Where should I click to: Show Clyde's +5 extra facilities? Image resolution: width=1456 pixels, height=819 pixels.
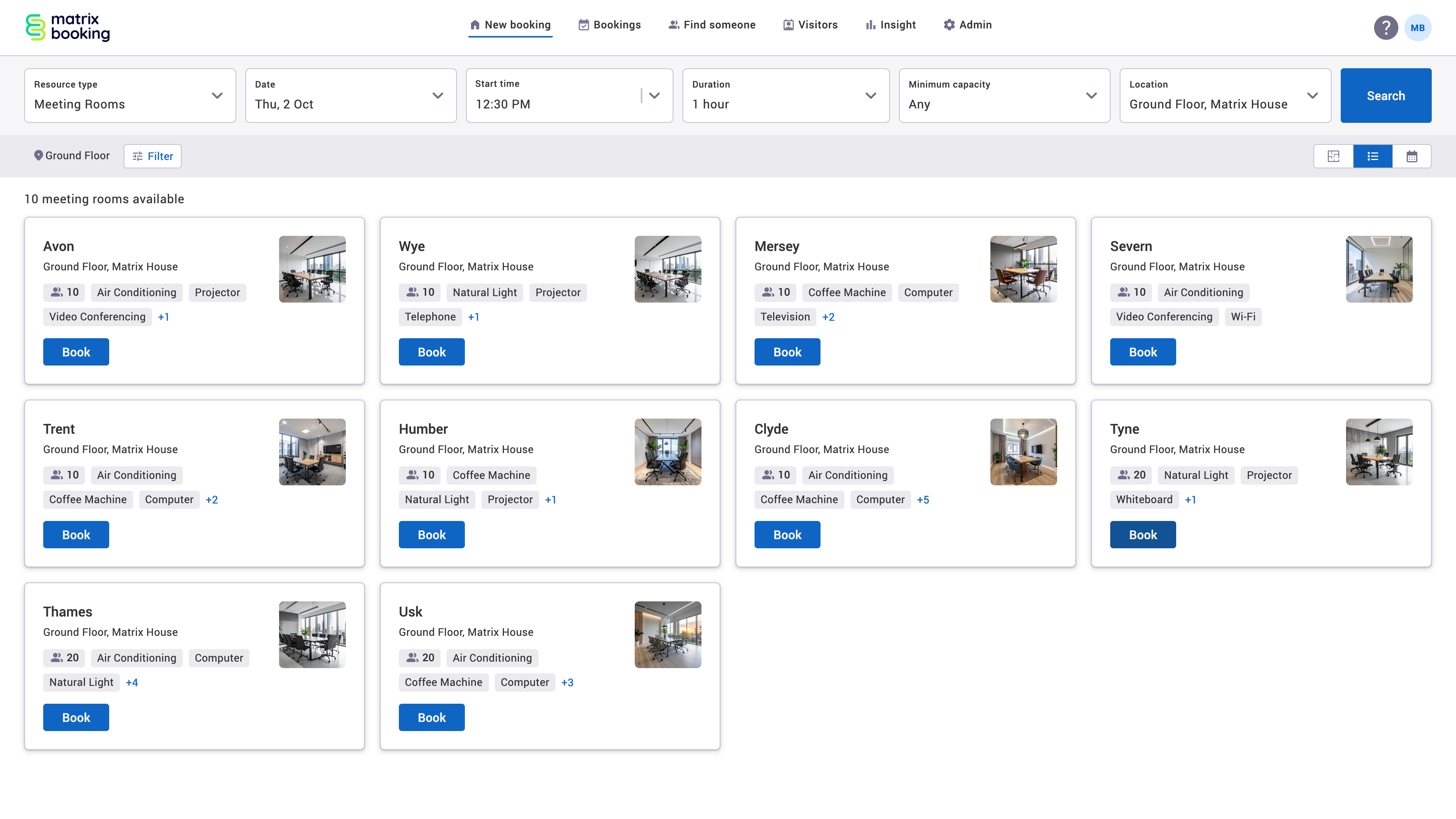pos(923,500)
